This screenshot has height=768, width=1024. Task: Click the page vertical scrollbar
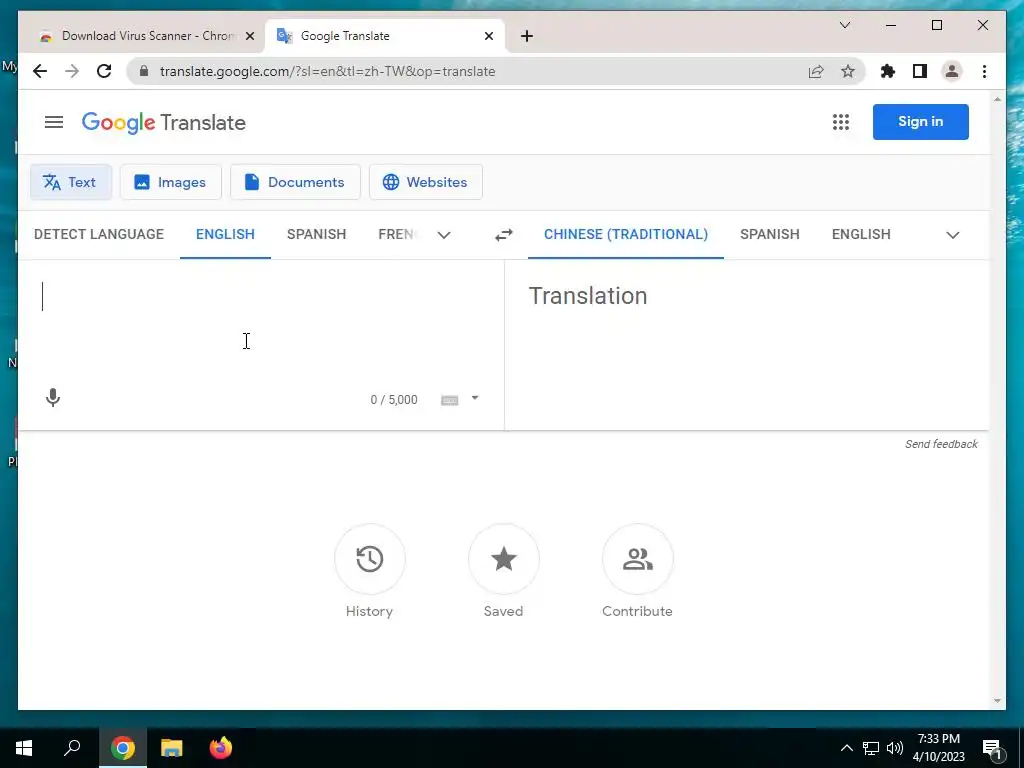[x=997, y=400]
